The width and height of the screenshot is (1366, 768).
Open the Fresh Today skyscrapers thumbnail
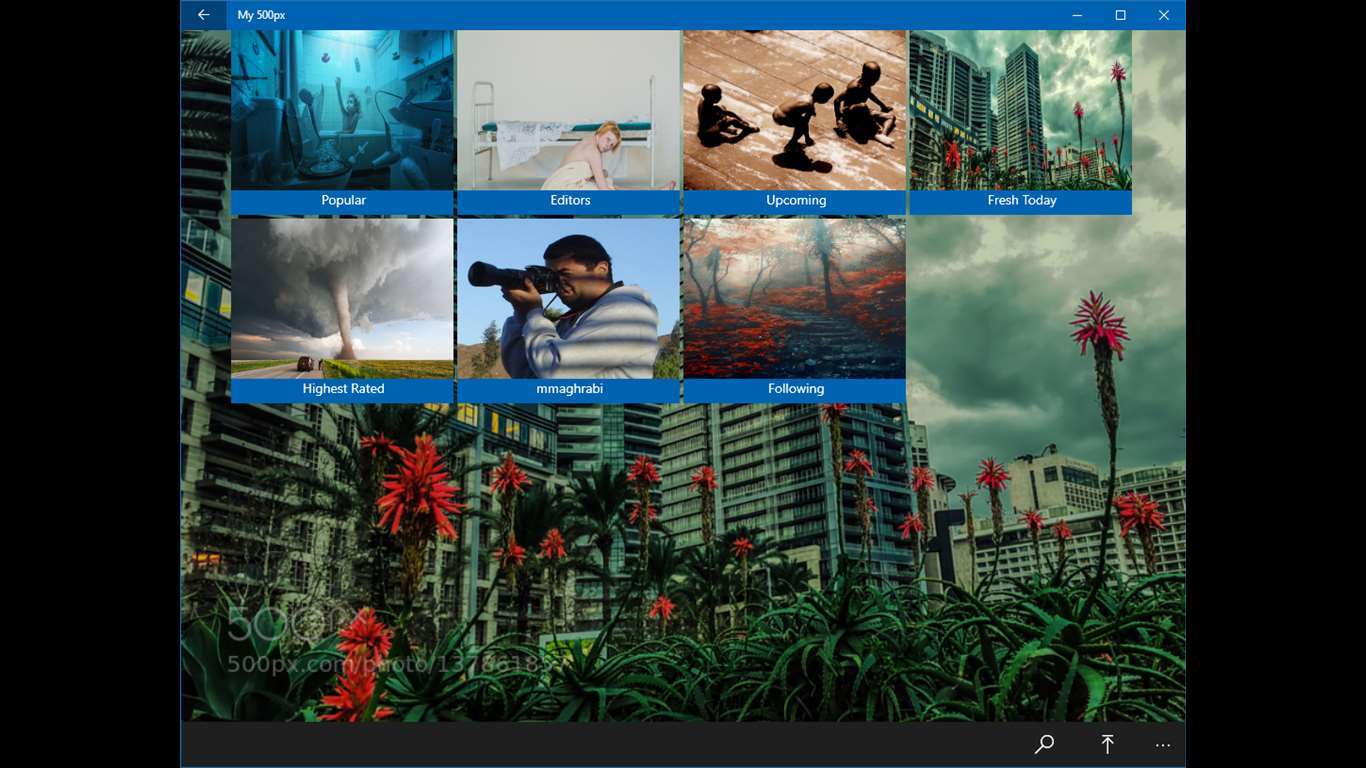pos(1020,110)
